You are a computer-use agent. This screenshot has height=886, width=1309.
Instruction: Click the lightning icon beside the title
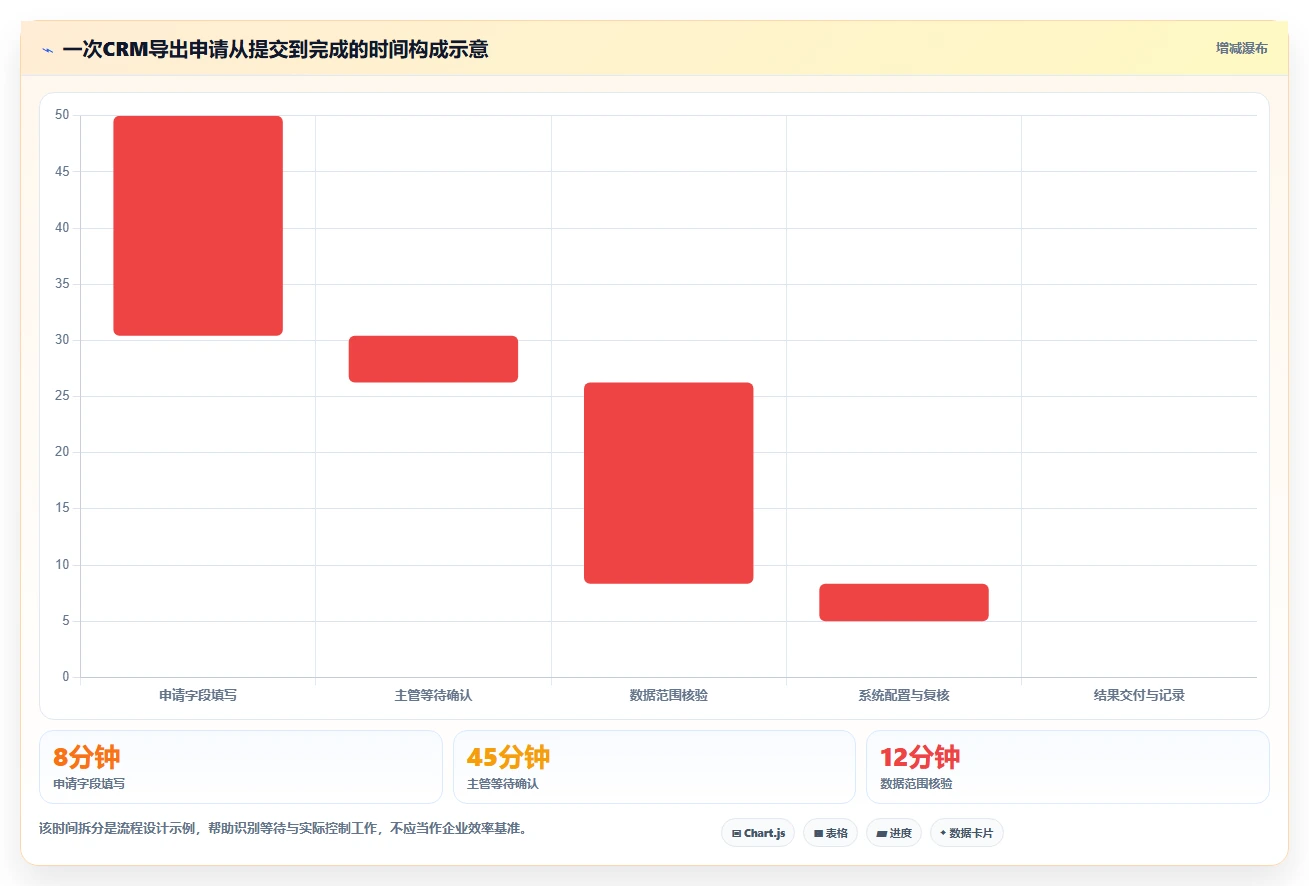tap(48, 50)
